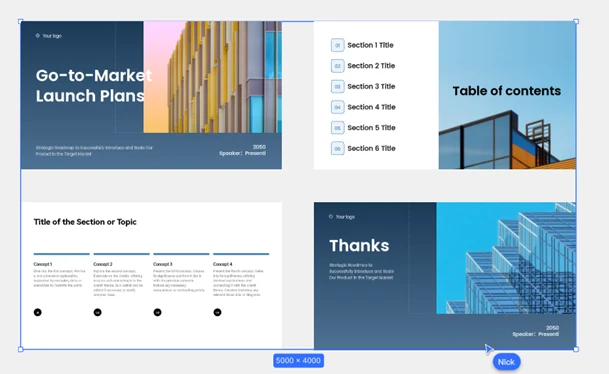The image size is (609, 374).
Task: Select the Table of contents heading
Action: pyautogui.click(x=506, y=91)
